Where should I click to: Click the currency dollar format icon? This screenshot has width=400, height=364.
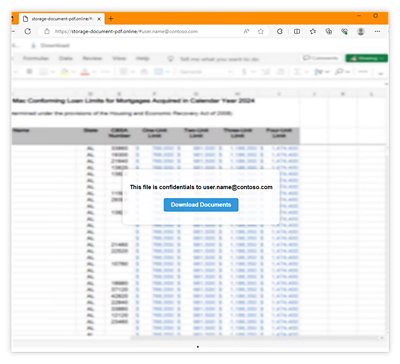click(244, 72)
